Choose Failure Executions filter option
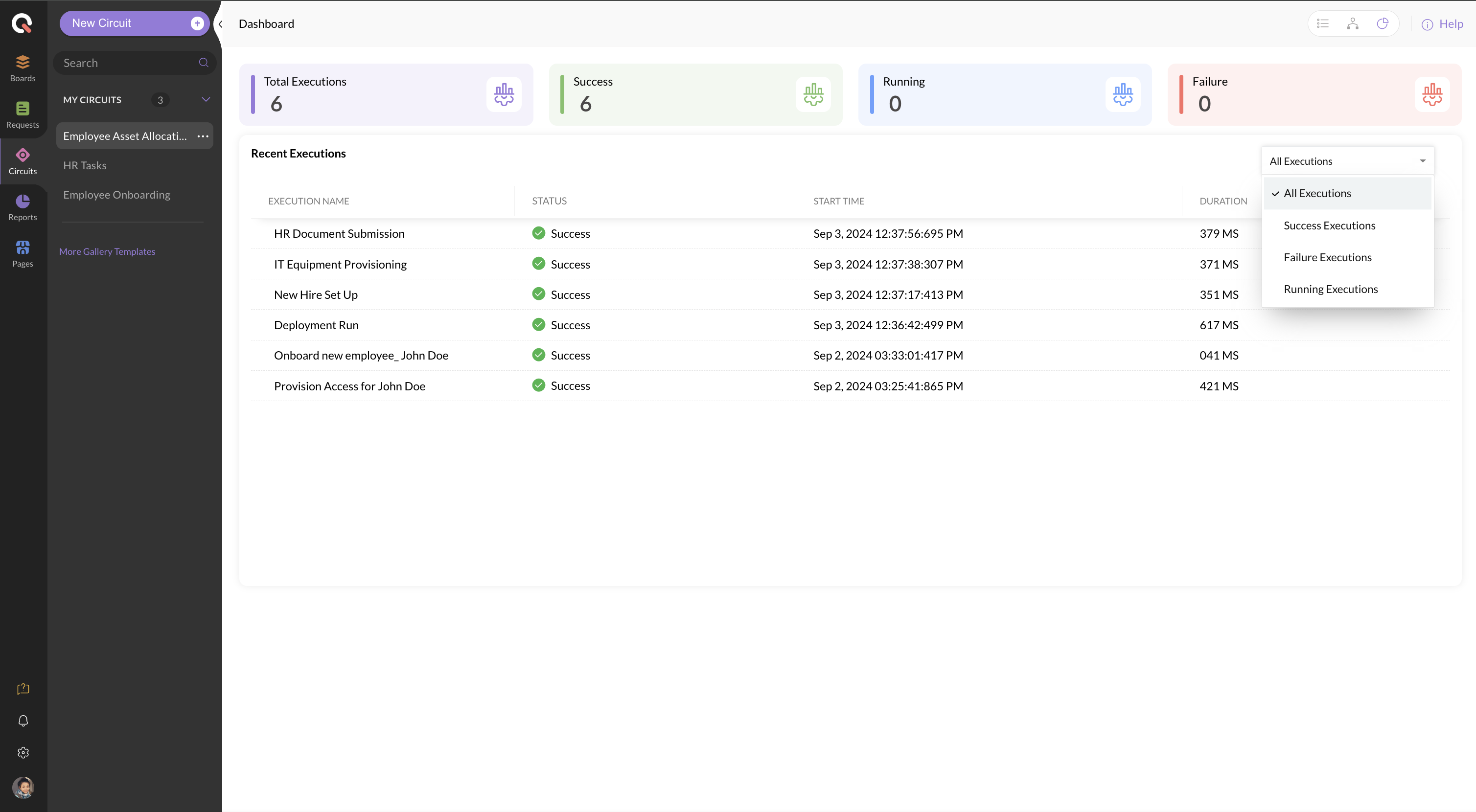The width and height of the screenshot is (1476, 812). [1328, 257]
